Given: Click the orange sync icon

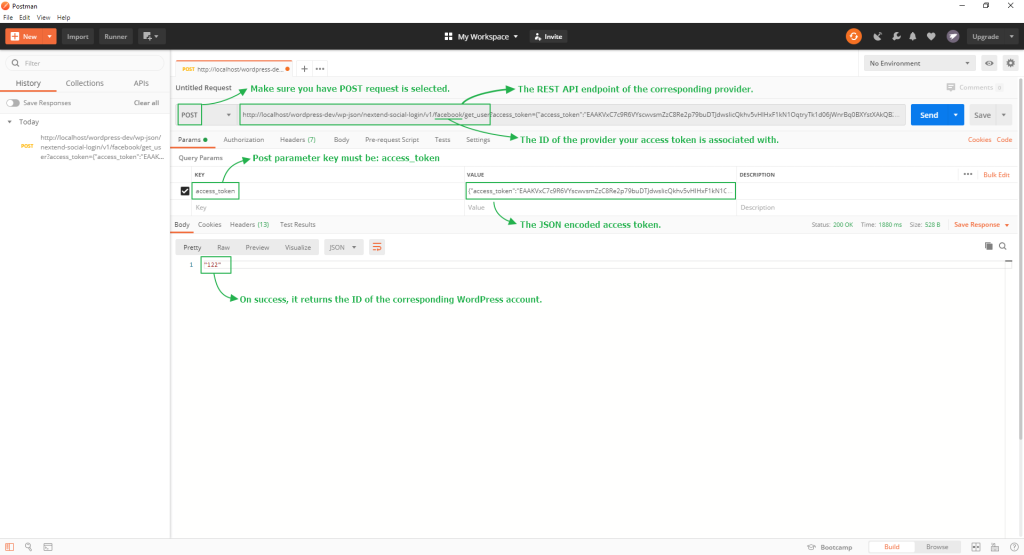Looking at the screenshot, I should (854, 37).
